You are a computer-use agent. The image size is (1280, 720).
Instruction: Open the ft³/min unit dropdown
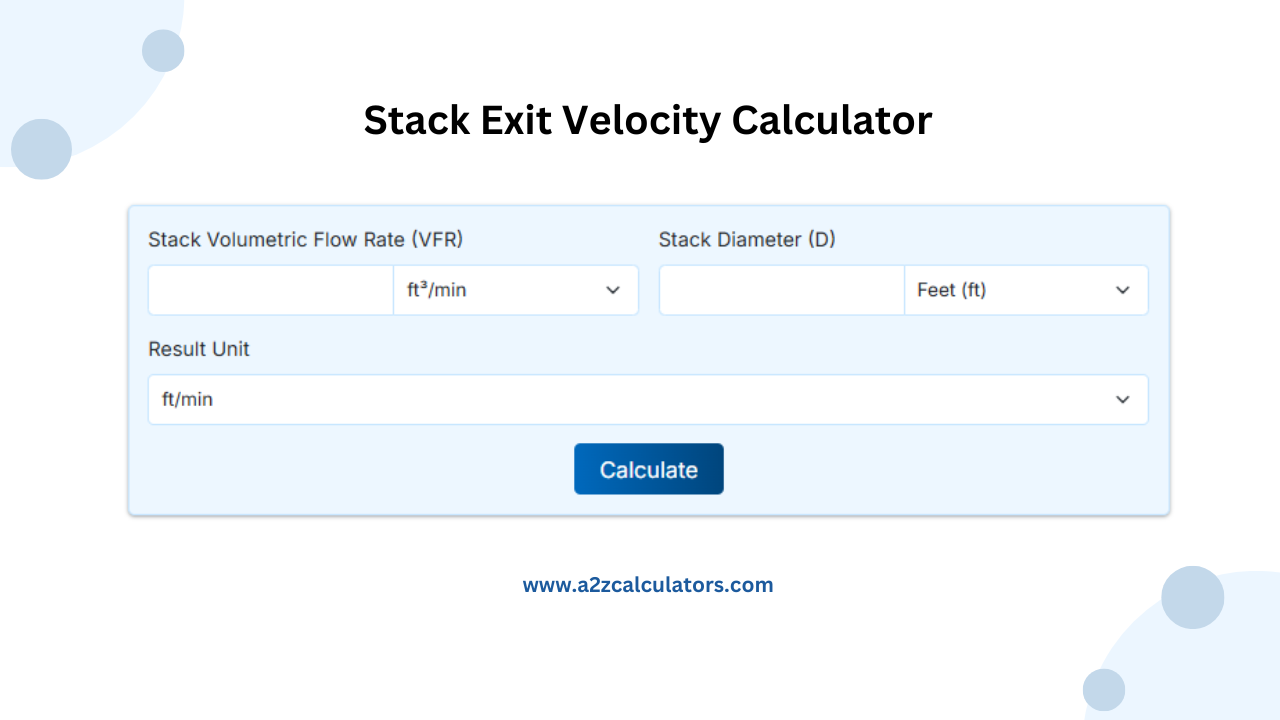pos(516,290)
